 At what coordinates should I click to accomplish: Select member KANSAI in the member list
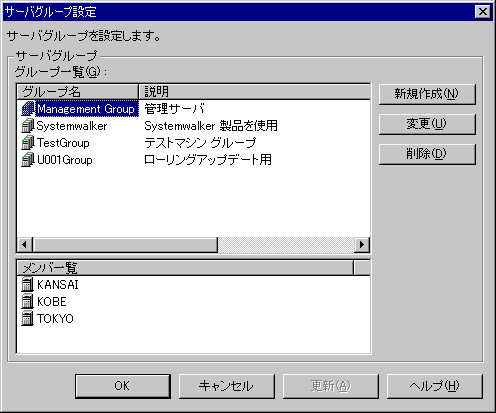(x=58, y=285)
